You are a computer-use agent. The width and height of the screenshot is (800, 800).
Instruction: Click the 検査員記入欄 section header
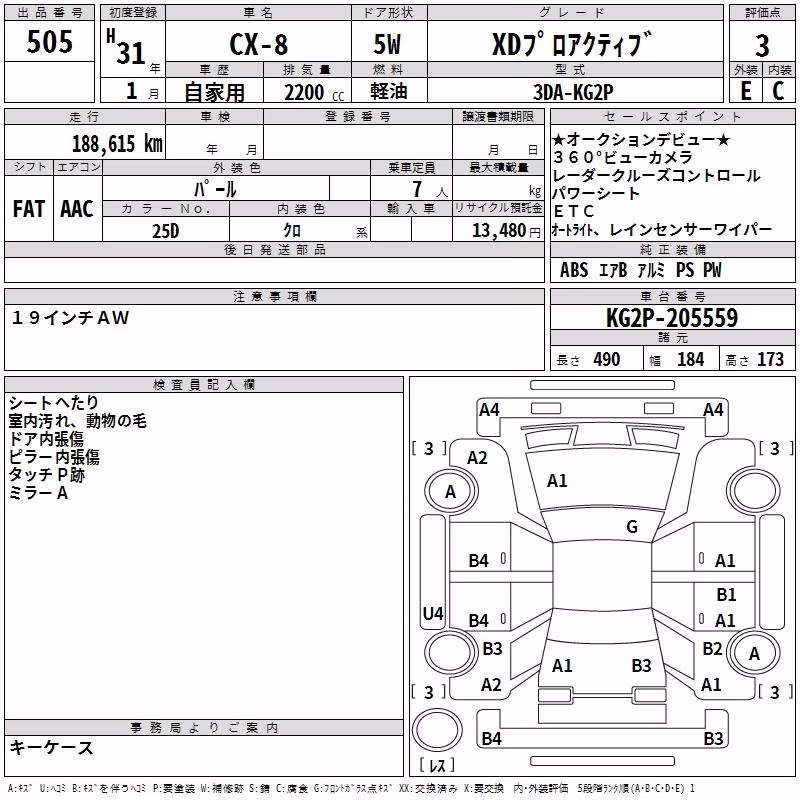click(x=204, y=385)
